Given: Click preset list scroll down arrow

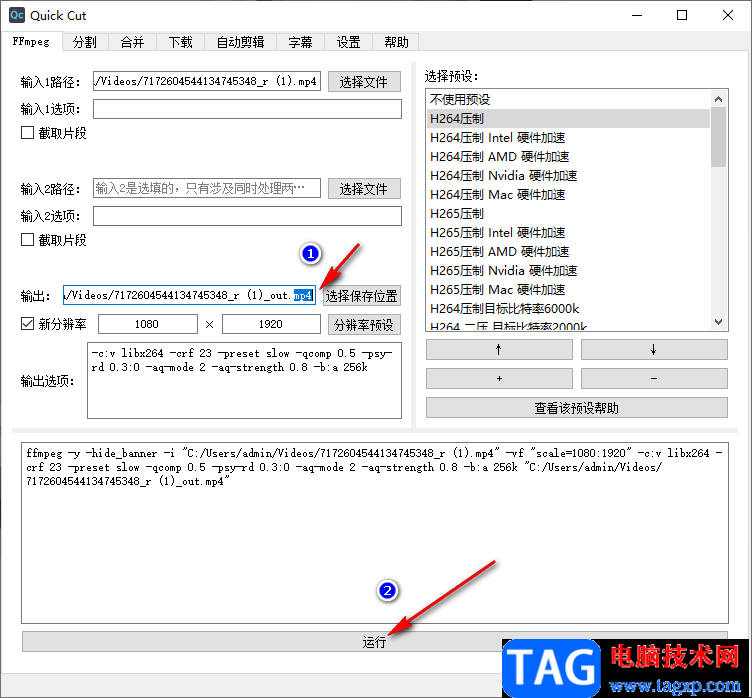Looking at the screenshot, I should [x=718, y=321].
